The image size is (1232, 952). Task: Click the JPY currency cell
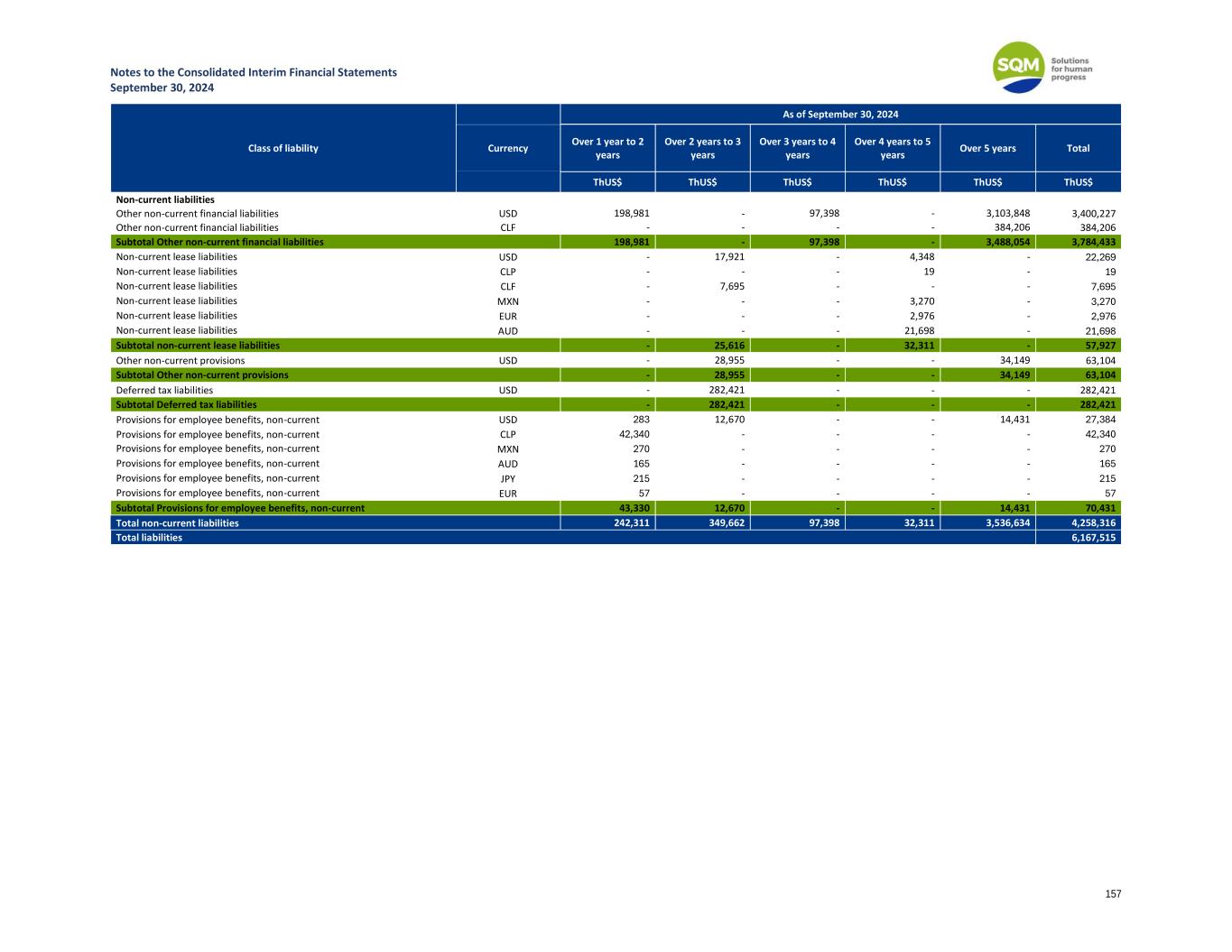[507, 479]
